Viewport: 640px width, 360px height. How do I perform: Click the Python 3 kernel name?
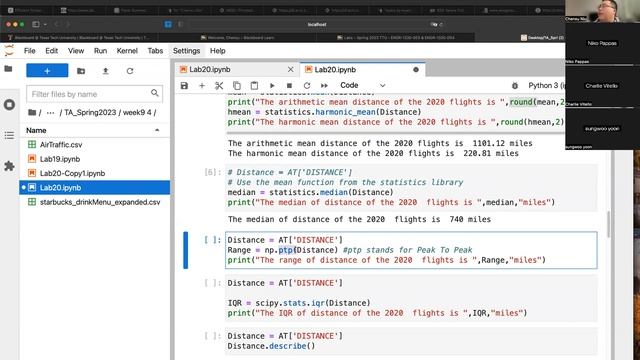pyautogui.click(x=546, y=85)
